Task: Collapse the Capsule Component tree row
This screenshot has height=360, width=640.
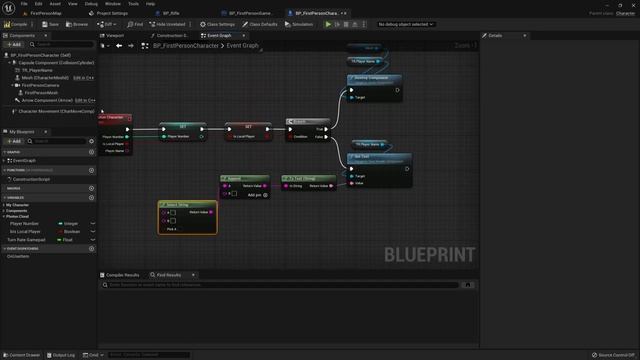Action: click(9, 63)
